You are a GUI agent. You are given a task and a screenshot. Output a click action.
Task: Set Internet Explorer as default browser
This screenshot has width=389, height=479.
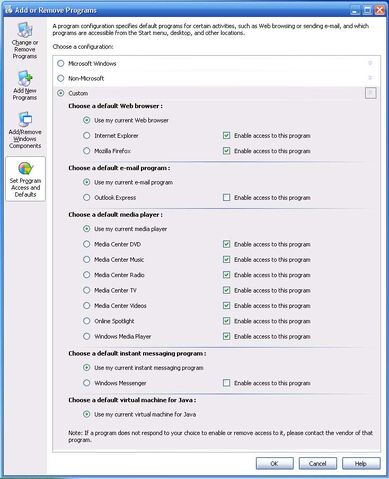[x=87, y=135]
